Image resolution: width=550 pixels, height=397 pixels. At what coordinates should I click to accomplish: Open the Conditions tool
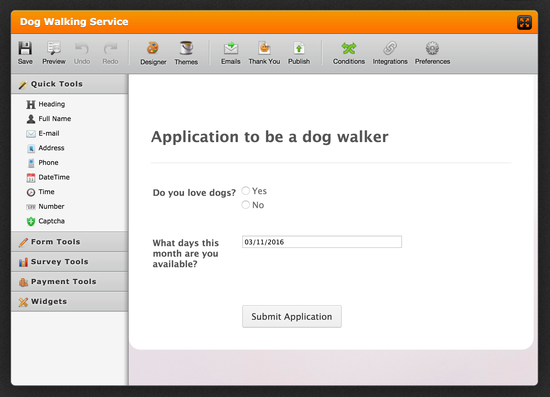point(349,53)
